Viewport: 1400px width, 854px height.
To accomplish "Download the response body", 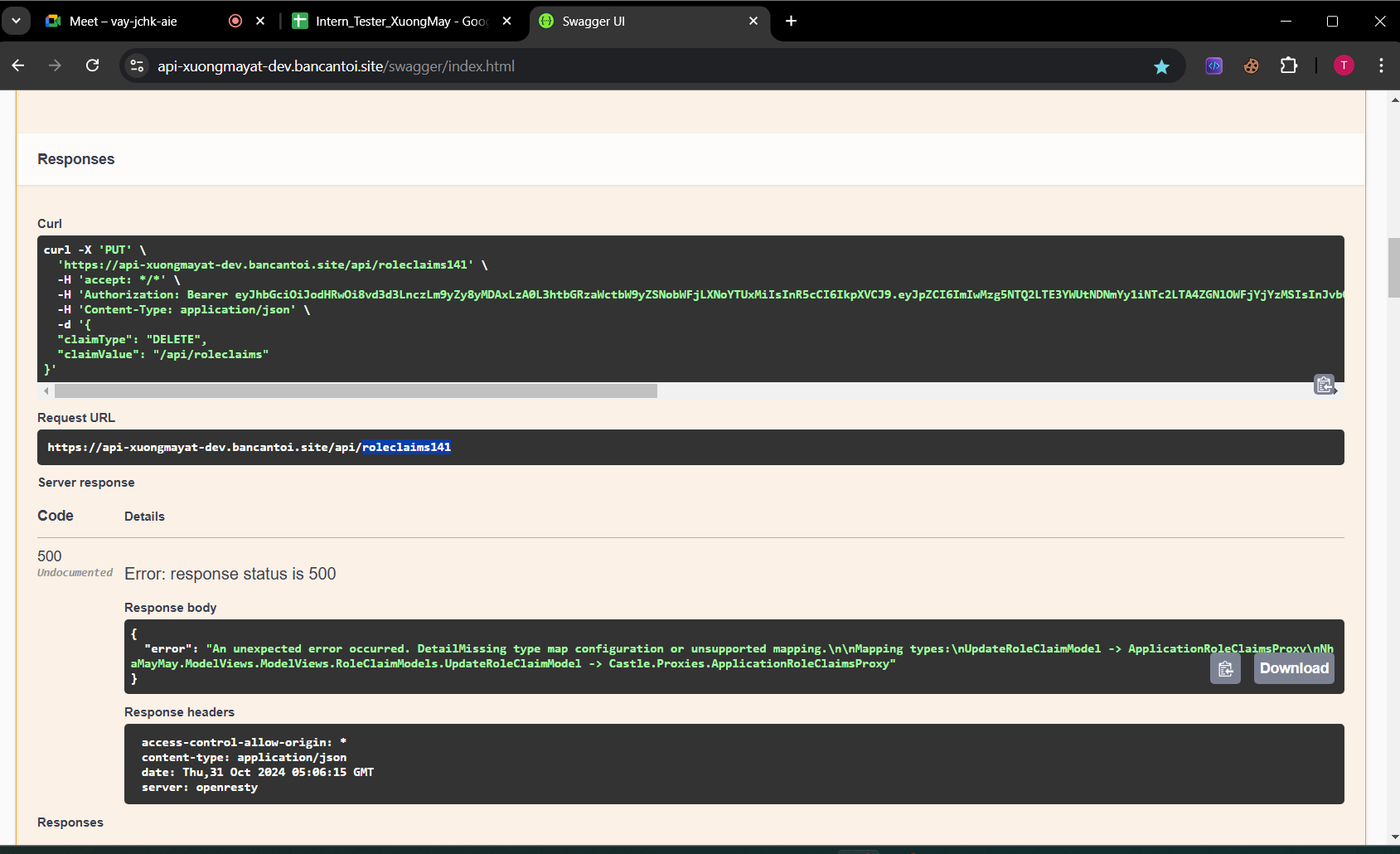I will coord(1293,669).
